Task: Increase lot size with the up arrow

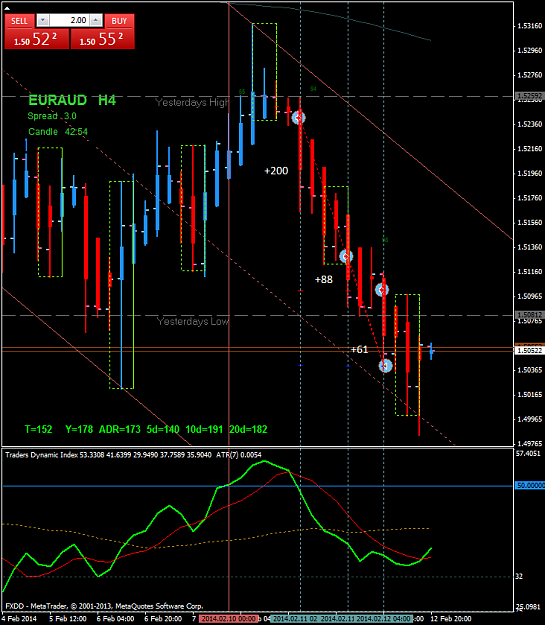Action: pos(96,20)
